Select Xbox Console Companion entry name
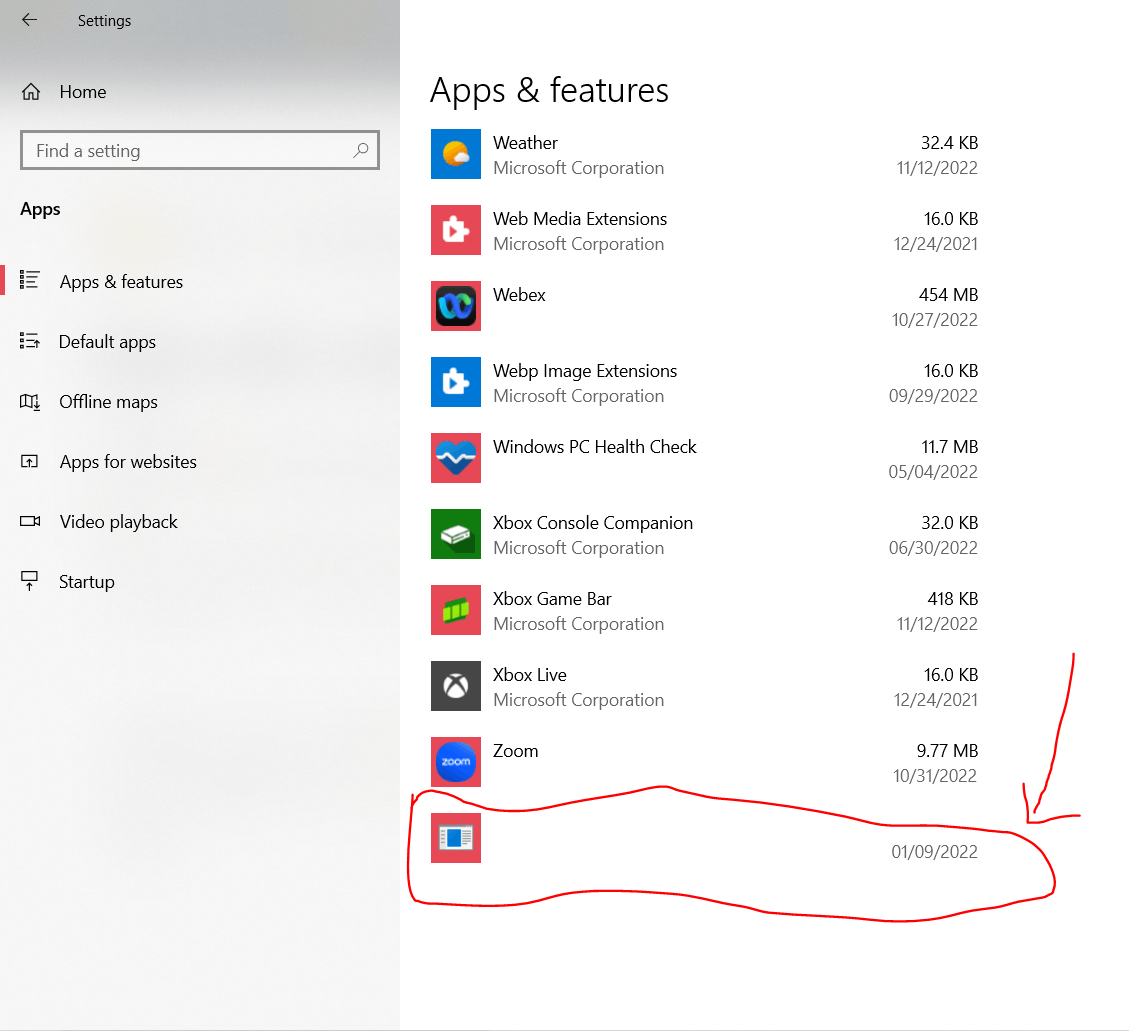1129x1031 pixels. (593, 523)
